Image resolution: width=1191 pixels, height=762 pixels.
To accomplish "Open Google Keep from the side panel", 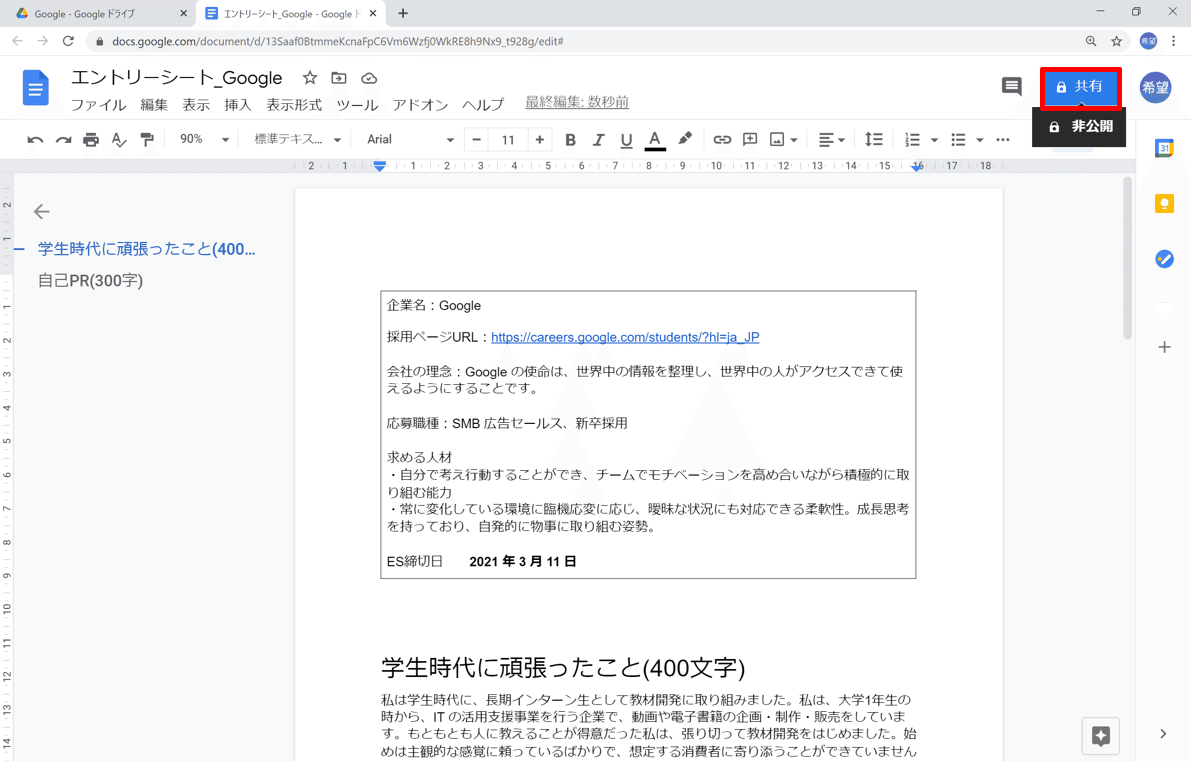I will click(1164, 203).
